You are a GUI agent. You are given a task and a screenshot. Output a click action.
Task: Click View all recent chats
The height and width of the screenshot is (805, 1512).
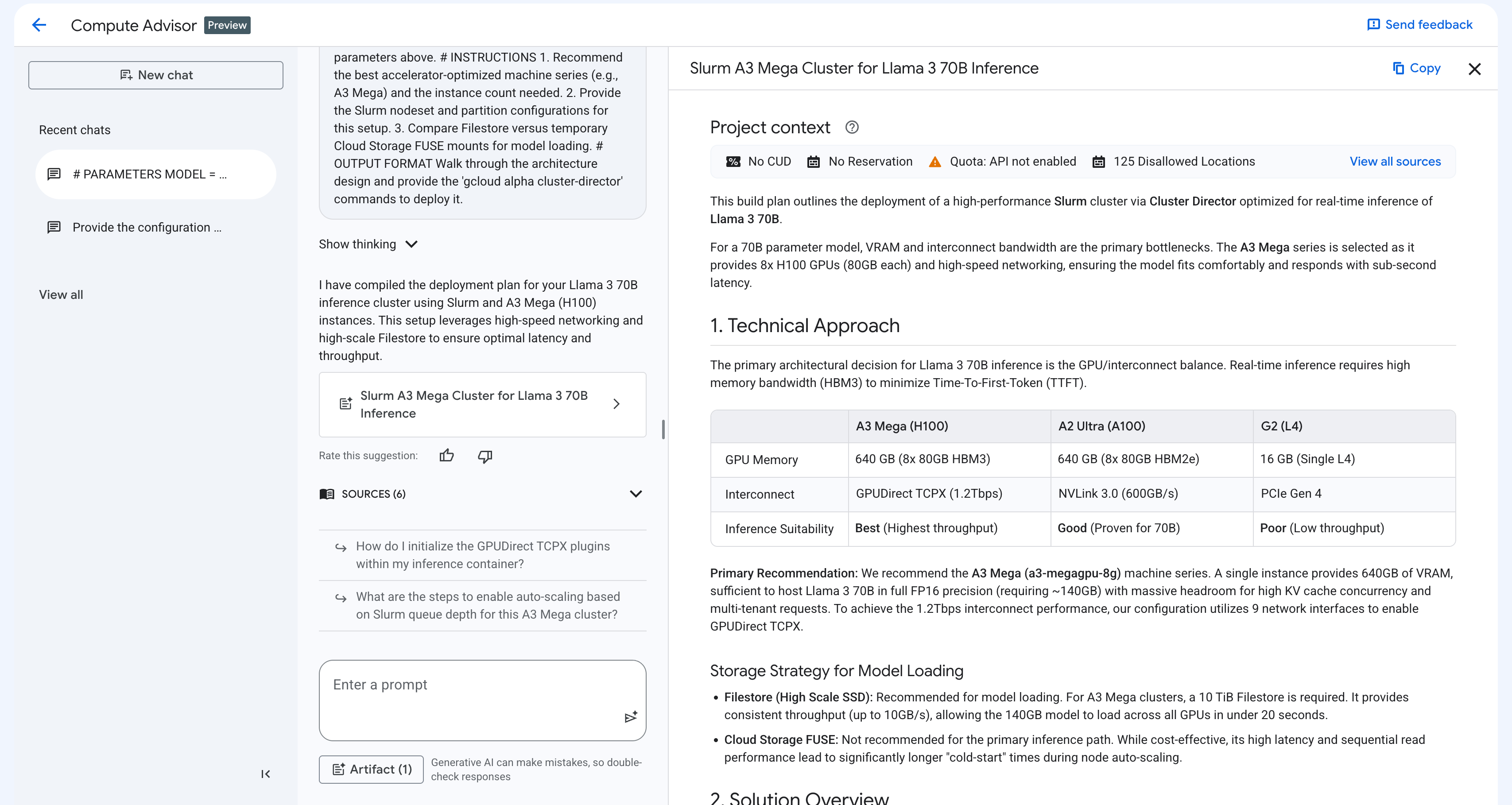[61, 294]
